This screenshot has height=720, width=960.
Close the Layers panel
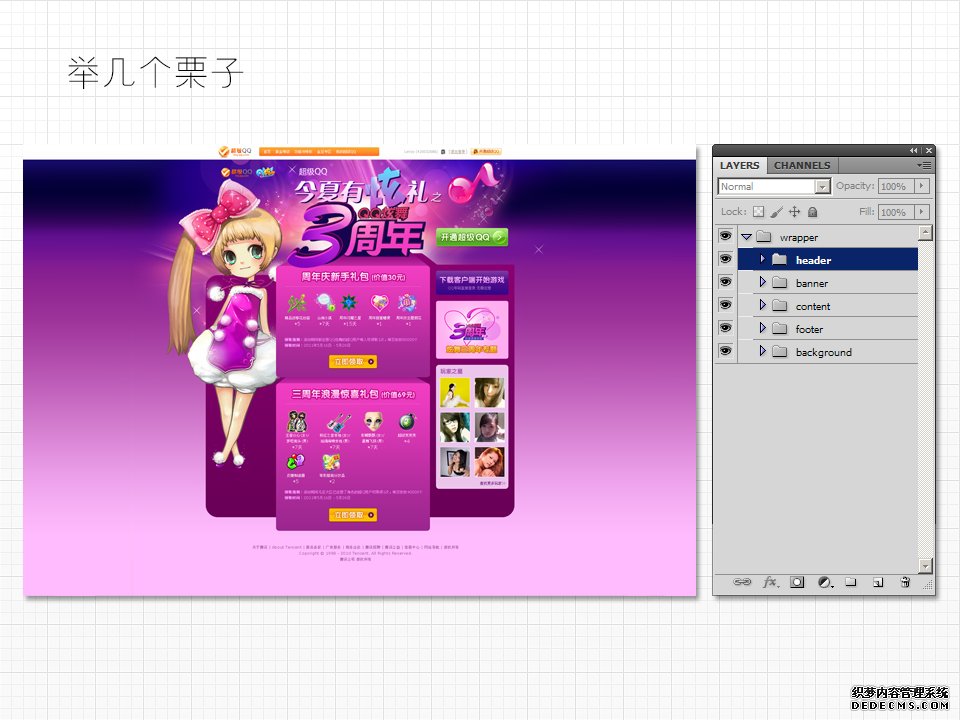[929, 151]
